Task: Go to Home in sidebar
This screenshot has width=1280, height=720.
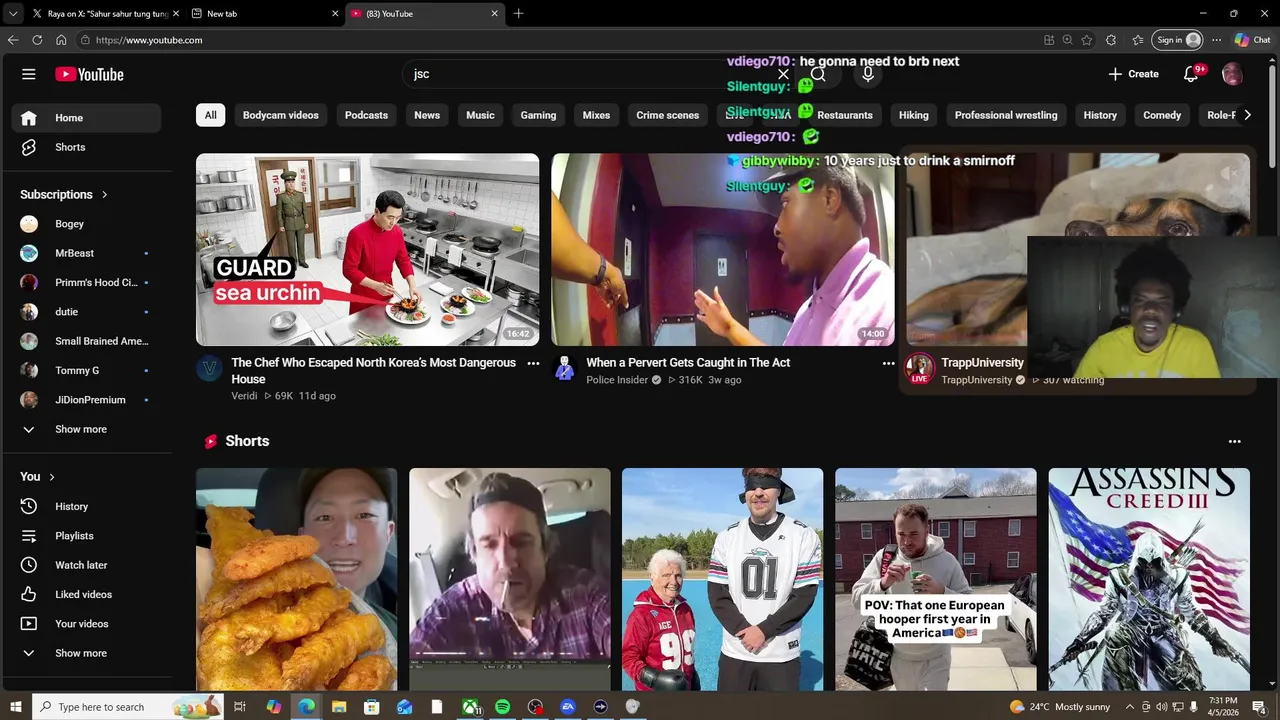Action: 86,118
